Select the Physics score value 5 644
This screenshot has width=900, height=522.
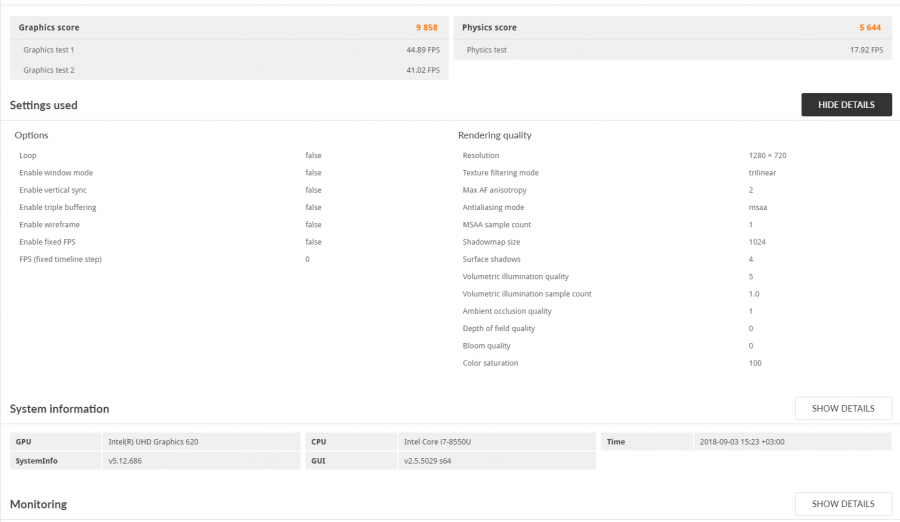tap(870, 27)
